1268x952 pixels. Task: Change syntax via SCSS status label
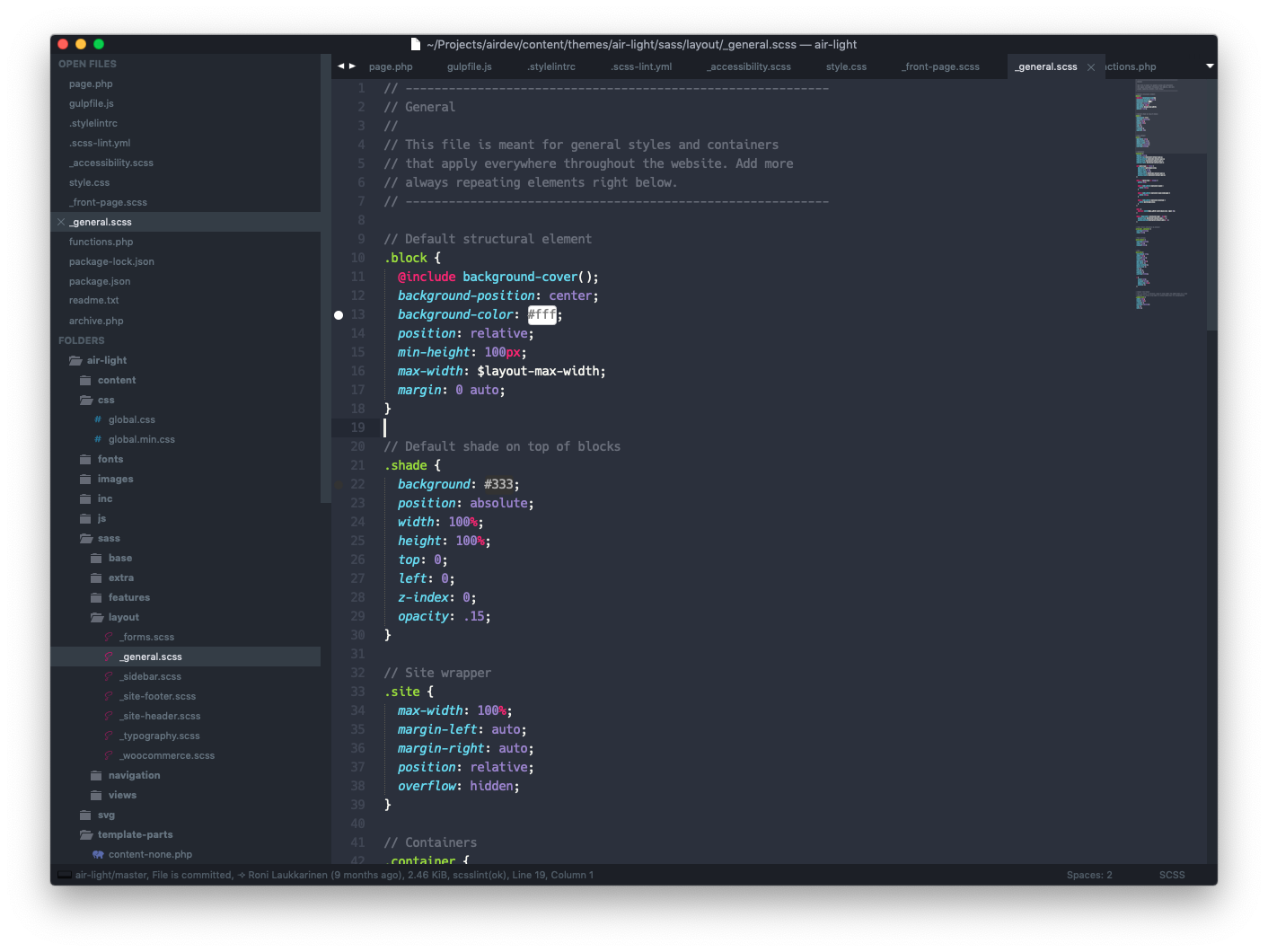point(1172,875)
